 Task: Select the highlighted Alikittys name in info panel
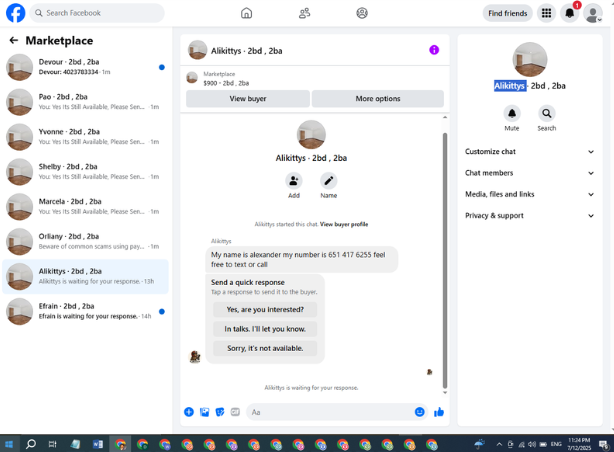[509, 86]
